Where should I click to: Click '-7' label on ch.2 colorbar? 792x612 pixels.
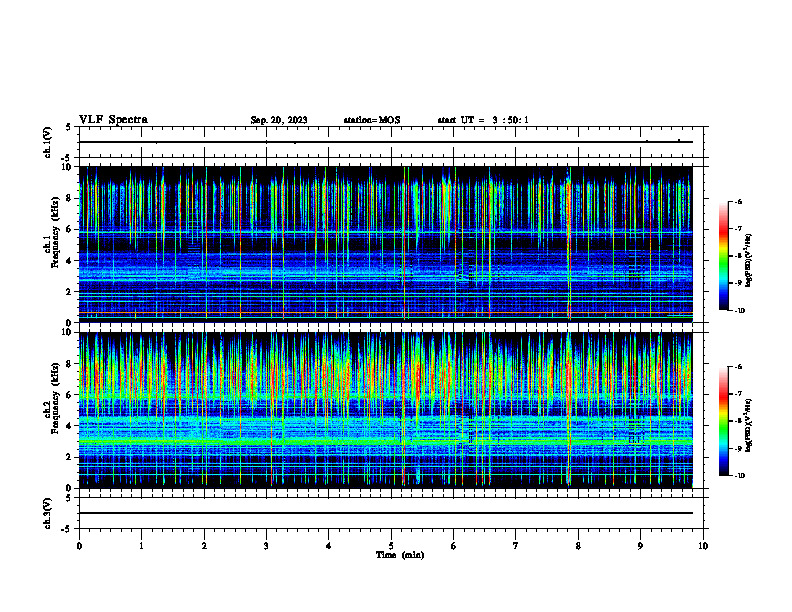pos(738,394)
